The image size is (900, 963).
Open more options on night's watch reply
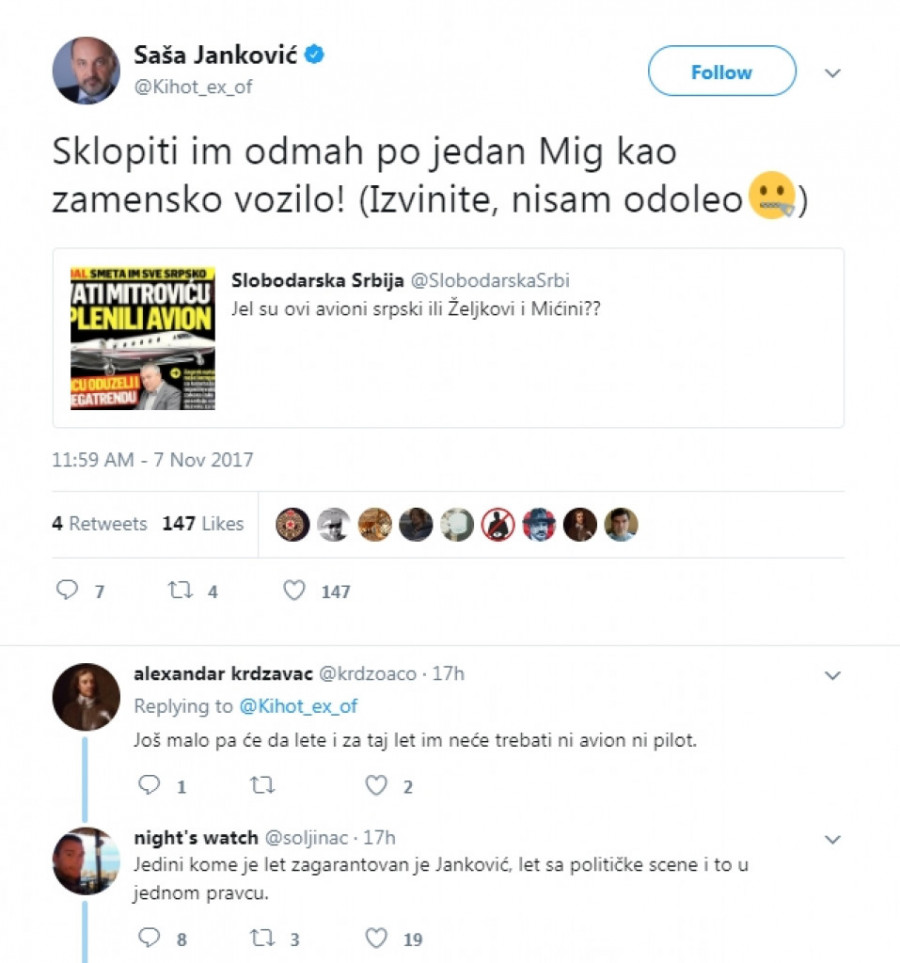point(832,840)
